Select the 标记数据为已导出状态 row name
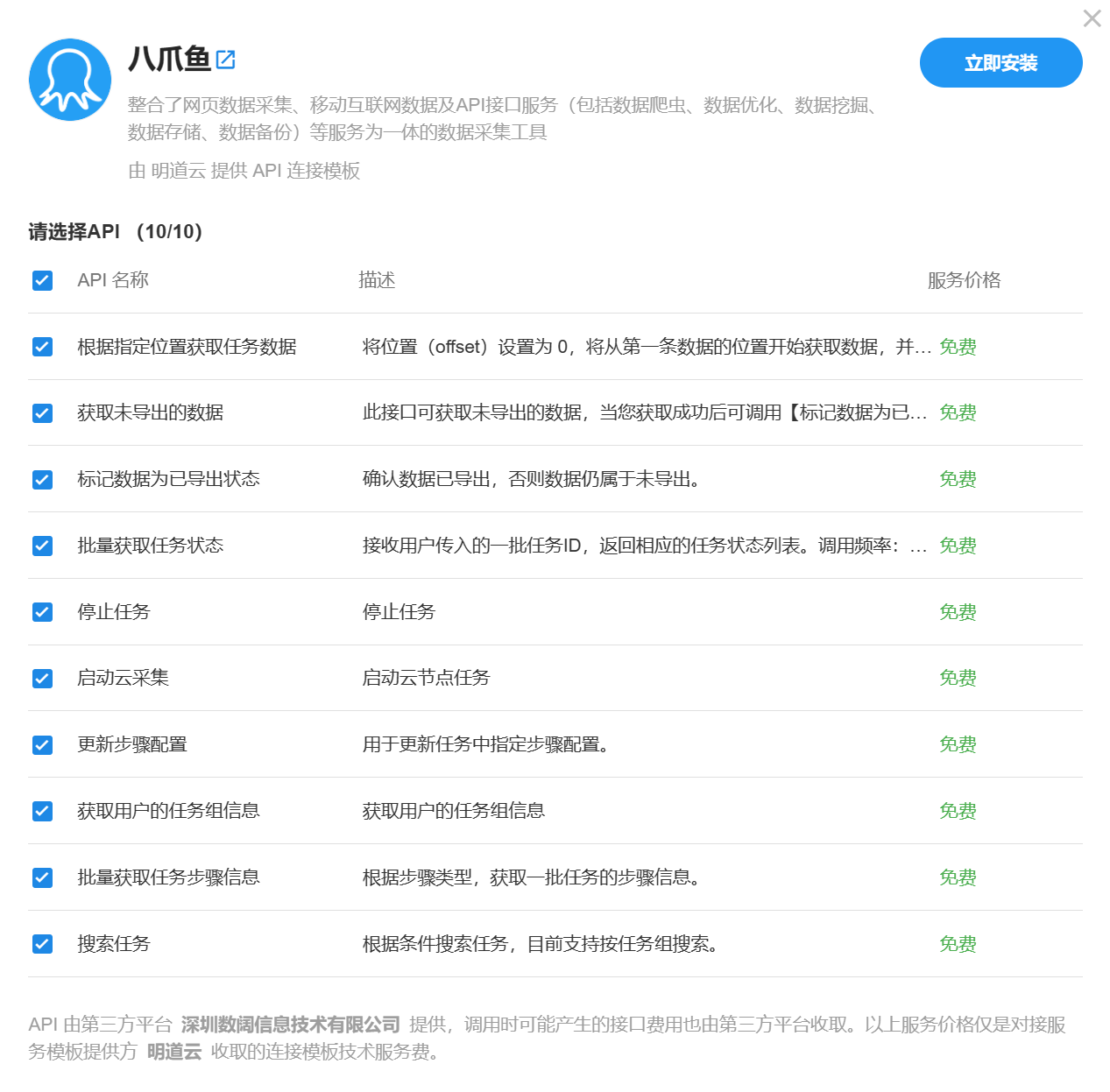 (x=168, y=479)
